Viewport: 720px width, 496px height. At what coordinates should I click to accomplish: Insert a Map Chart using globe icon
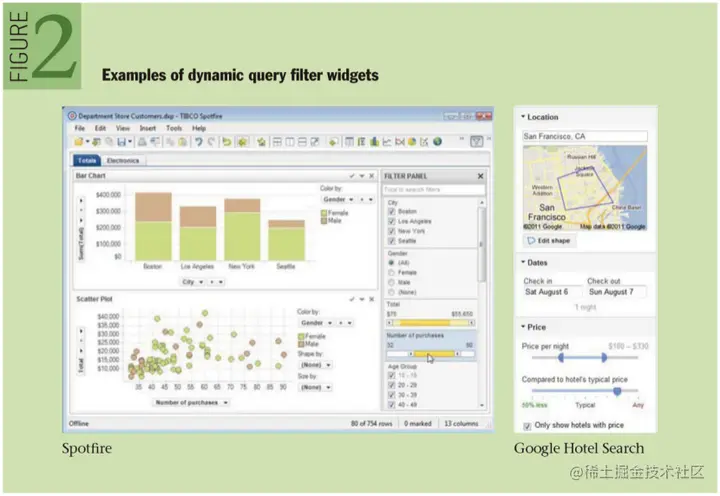437,142
